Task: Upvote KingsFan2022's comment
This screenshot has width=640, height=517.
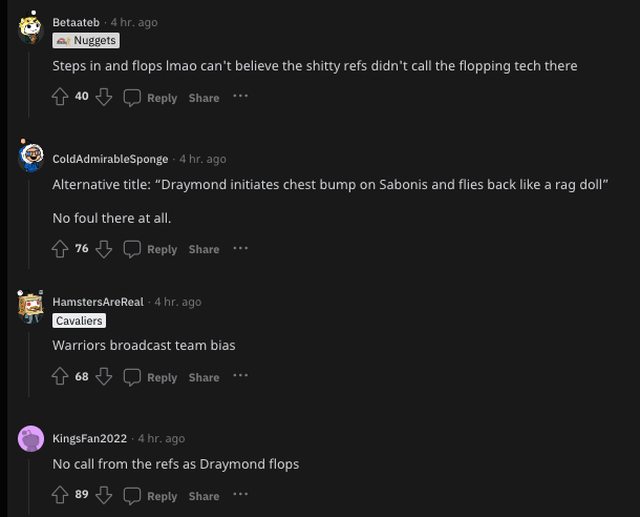Action: [x=61, y=495]
